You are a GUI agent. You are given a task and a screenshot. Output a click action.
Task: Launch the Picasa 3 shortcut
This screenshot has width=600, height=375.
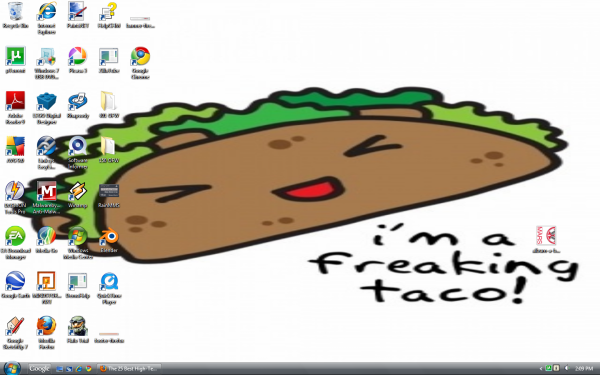point(78,60)
